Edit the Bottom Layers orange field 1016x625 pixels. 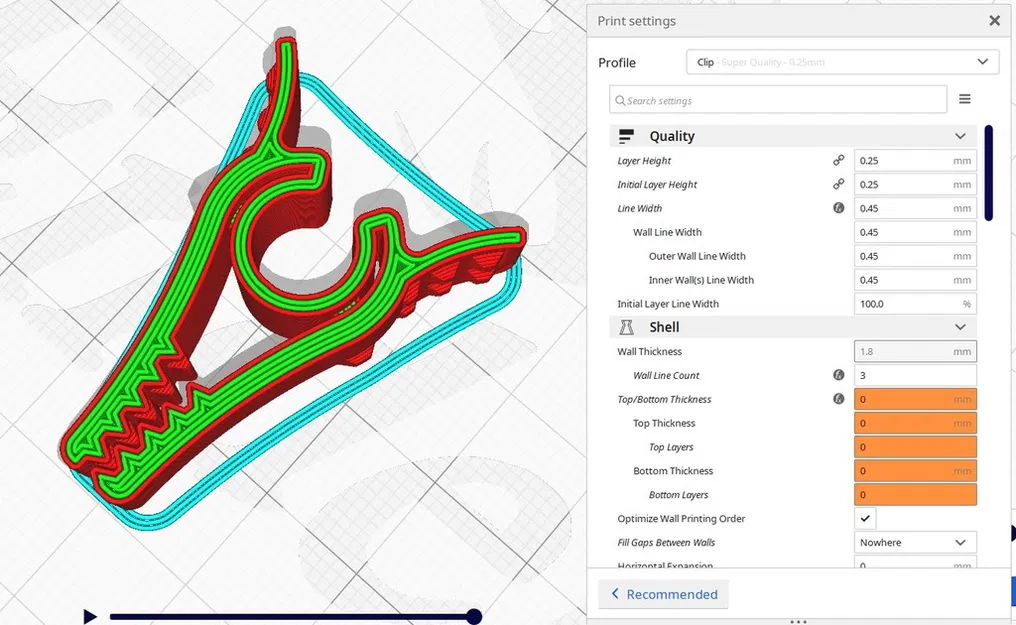tap(915, 495)
